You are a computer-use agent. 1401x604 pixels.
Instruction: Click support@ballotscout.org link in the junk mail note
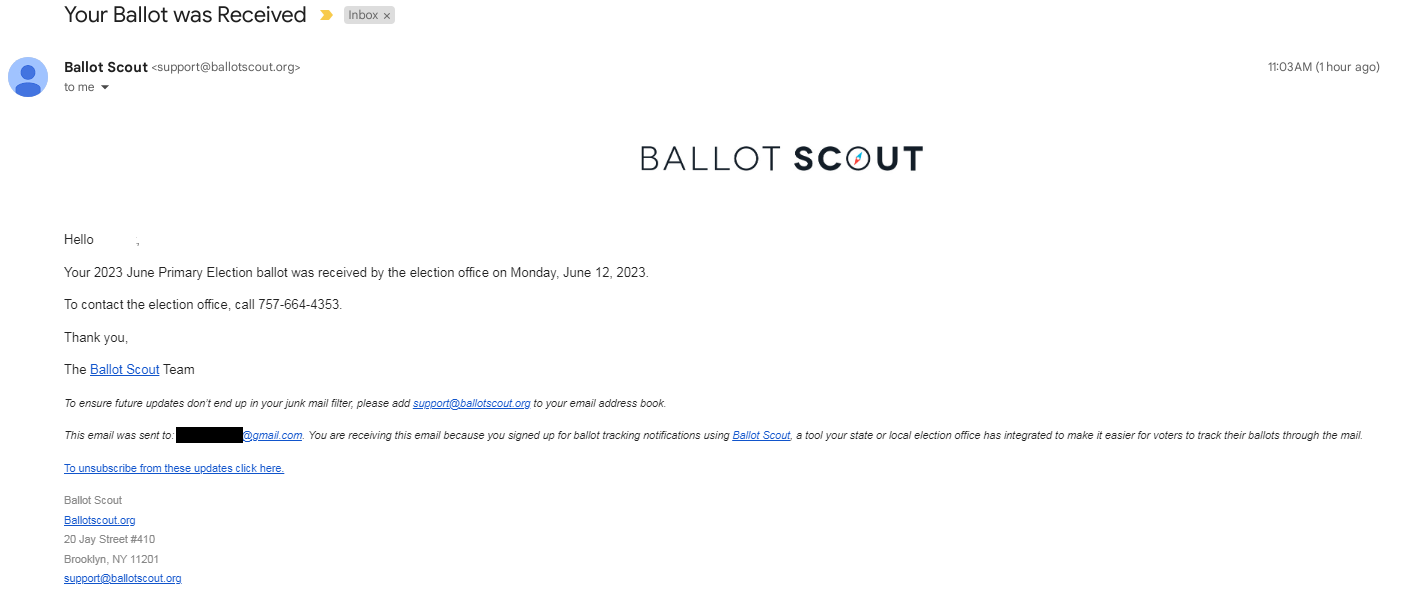point(471,403)
